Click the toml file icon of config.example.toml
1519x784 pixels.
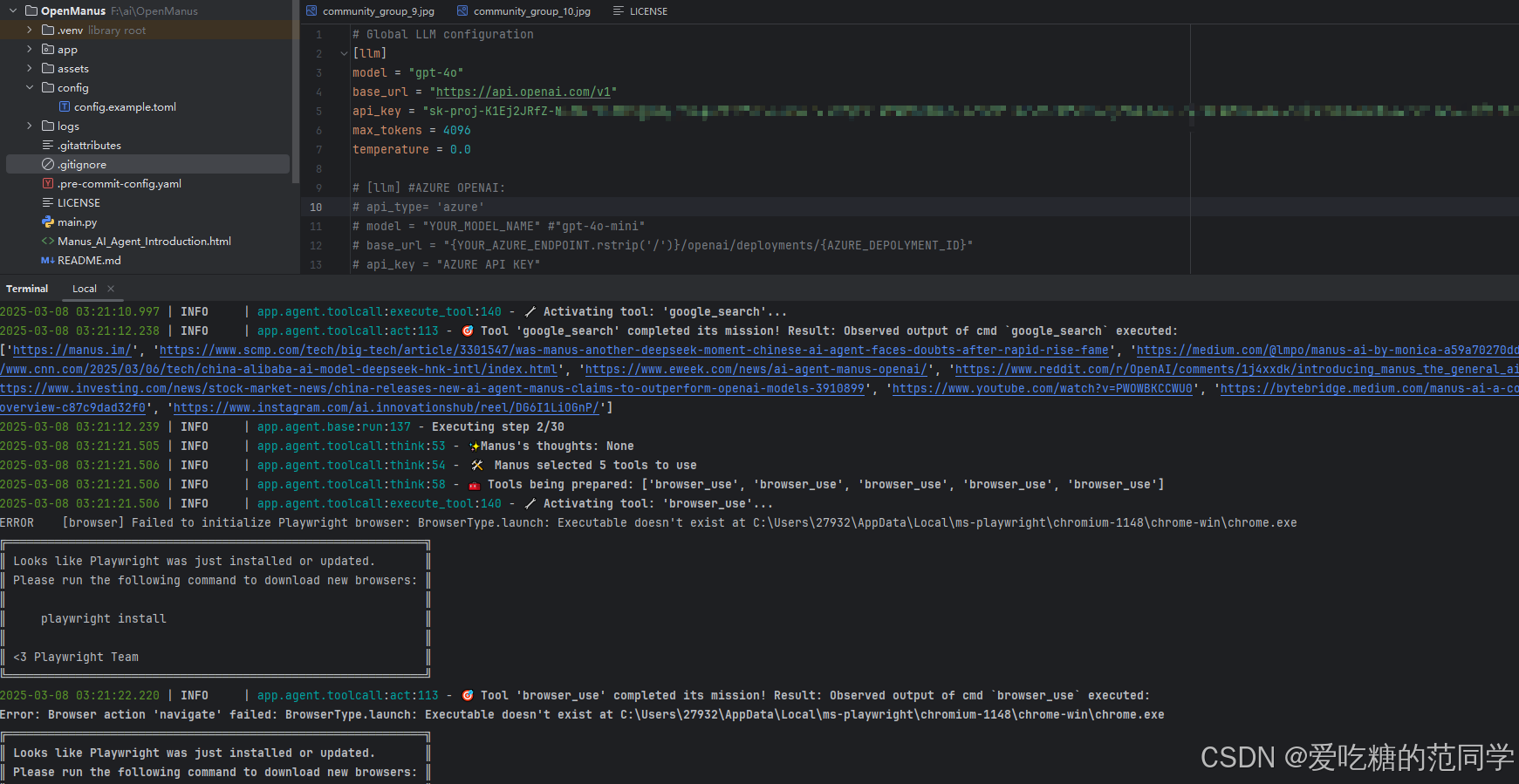(65, 107)
